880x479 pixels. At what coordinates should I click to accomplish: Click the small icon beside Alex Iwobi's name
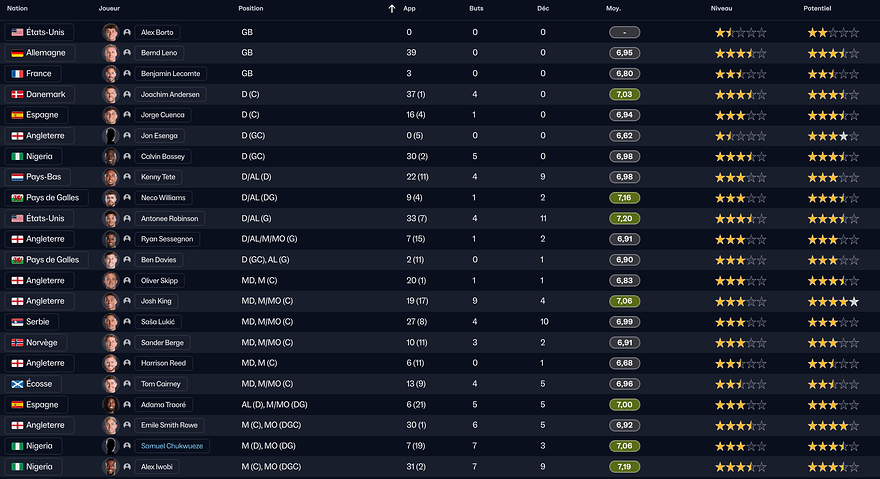[127, 467]
